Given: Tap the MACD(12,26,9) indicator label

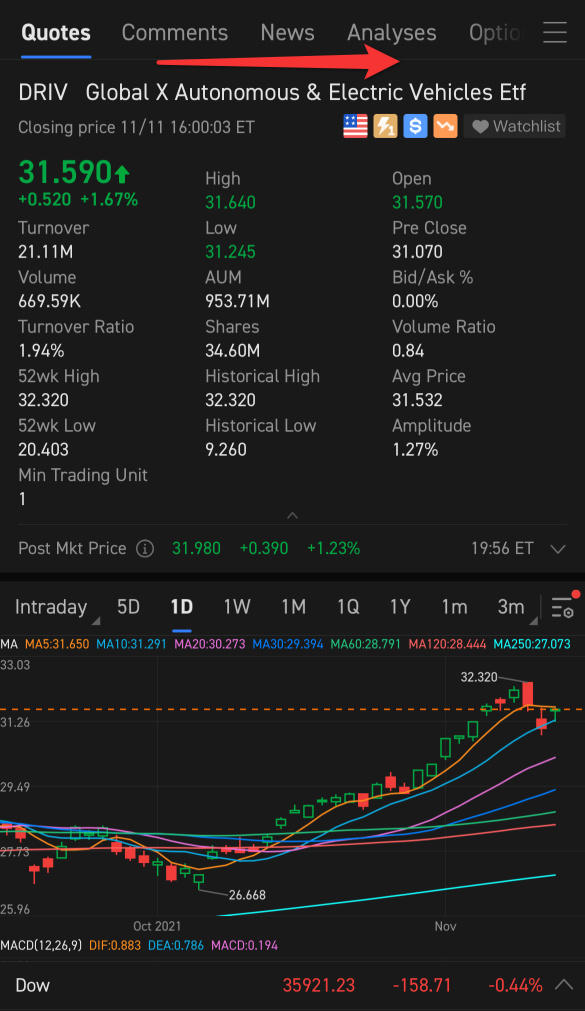Looking at the screenshot, I should [41, 945].
